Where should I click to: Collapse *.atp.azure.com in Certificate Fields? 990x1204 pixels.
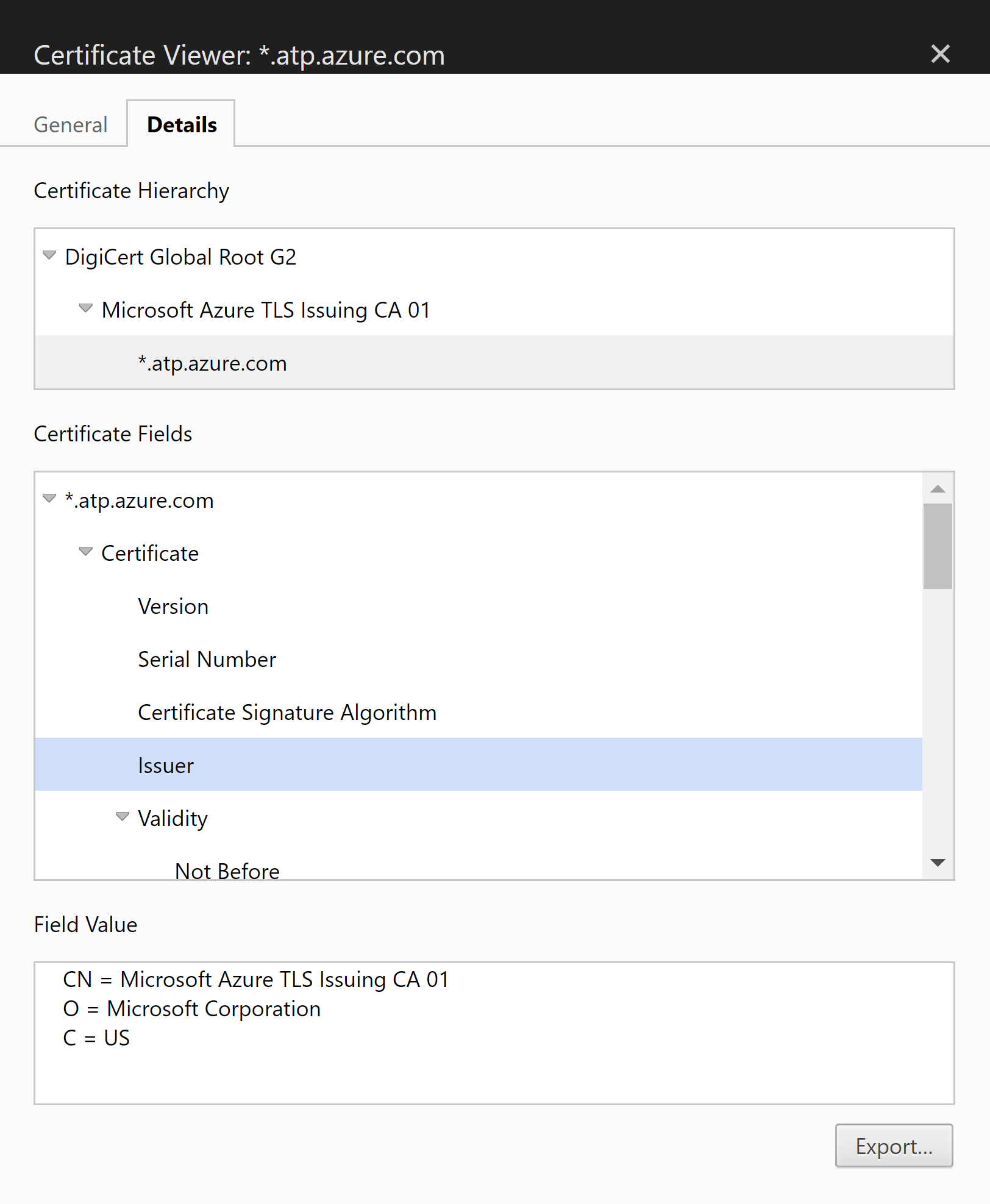pyautogui.click(x=49, y=499)
